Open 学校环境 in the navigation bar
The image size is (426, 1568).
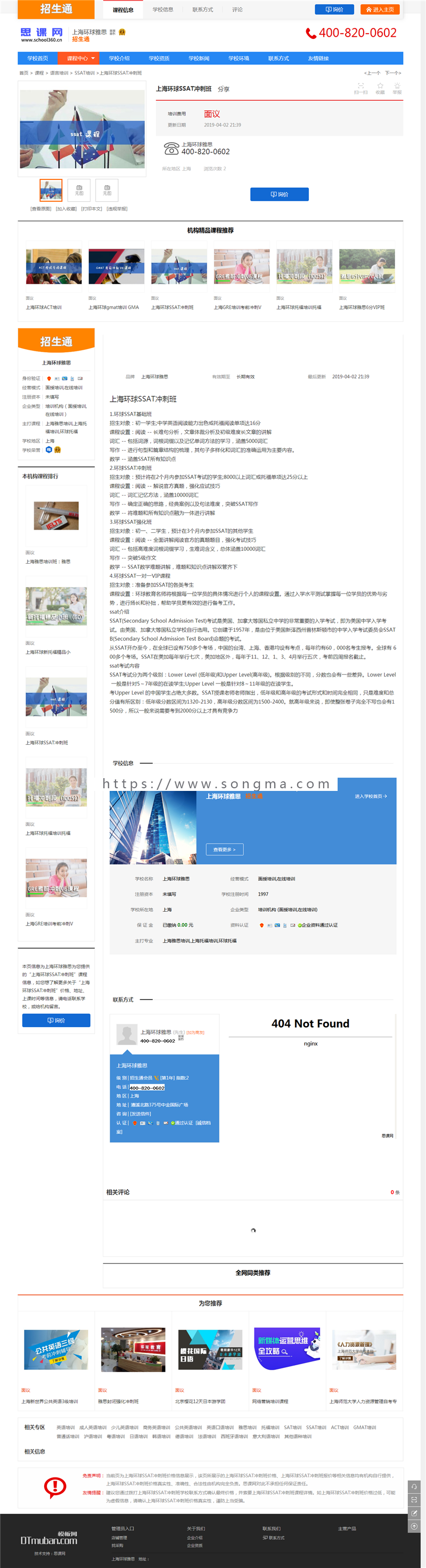click(x=239, y=59)
